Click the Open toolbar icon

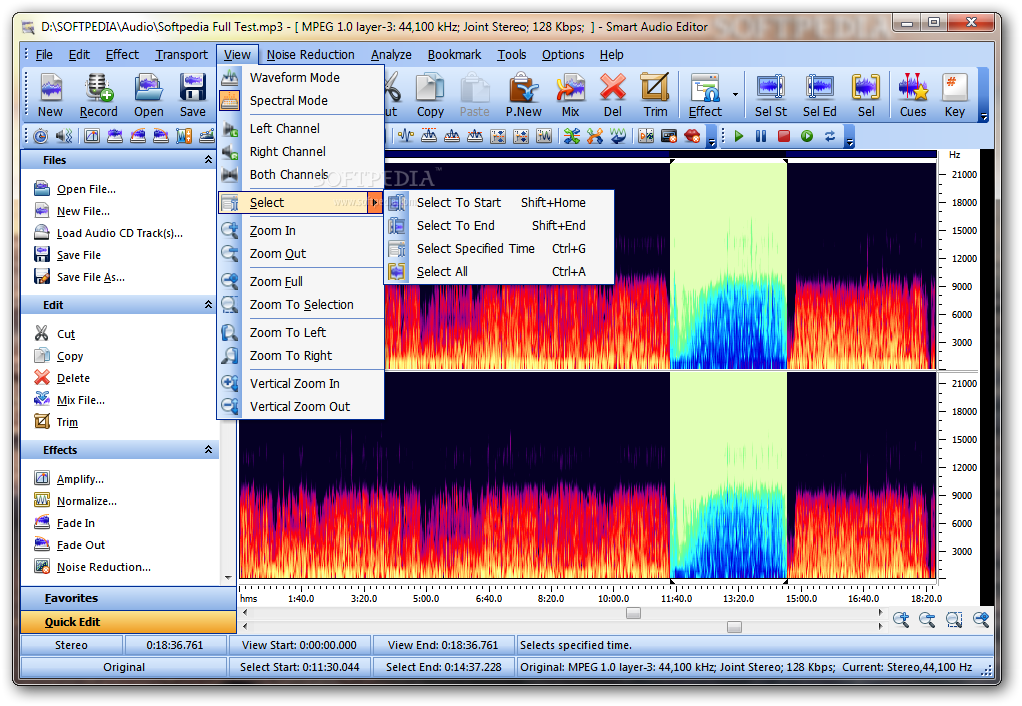click(x=149, y=95)
